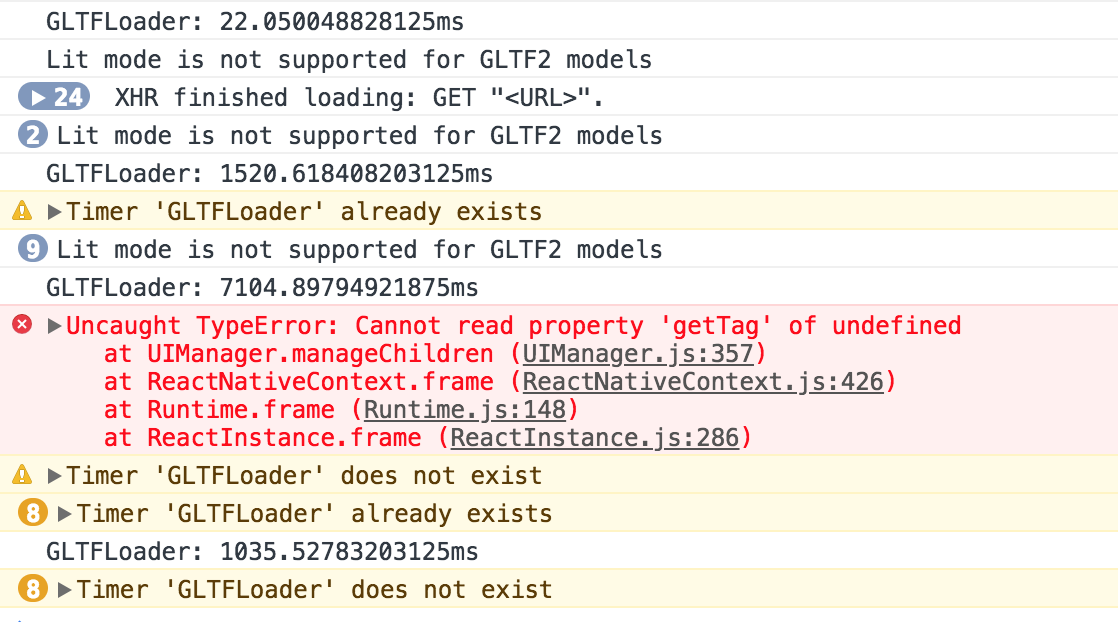Click the '2' repeat badge on Lit mode warning

click(x=32, y=135)
